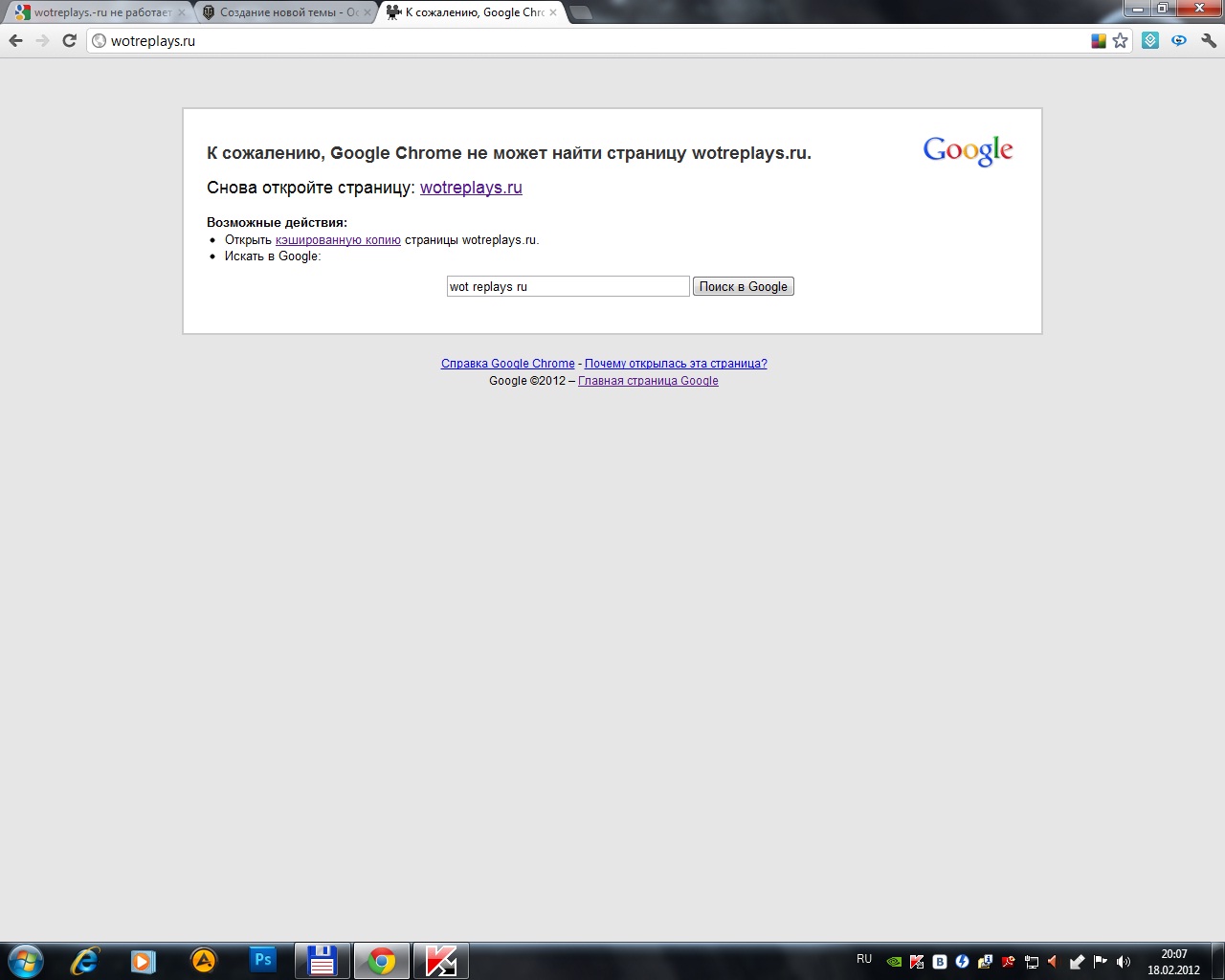The image size is (1225, 980).
Task: Open the 'Главная страница Google' link
Action: (648, 381)
